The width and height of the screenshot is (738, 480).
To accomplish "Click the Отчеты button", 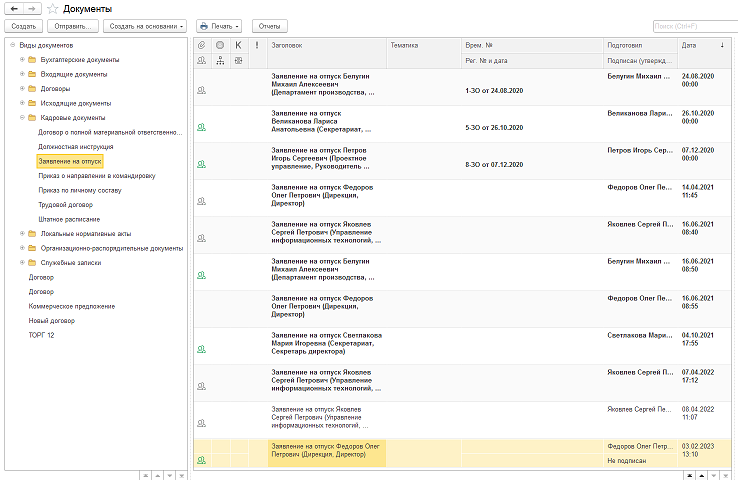I will pos(270,26).
